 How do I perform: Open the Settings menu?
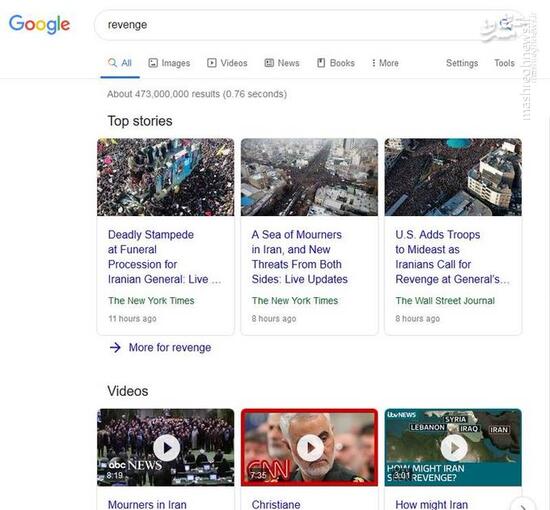click(462, 63)
